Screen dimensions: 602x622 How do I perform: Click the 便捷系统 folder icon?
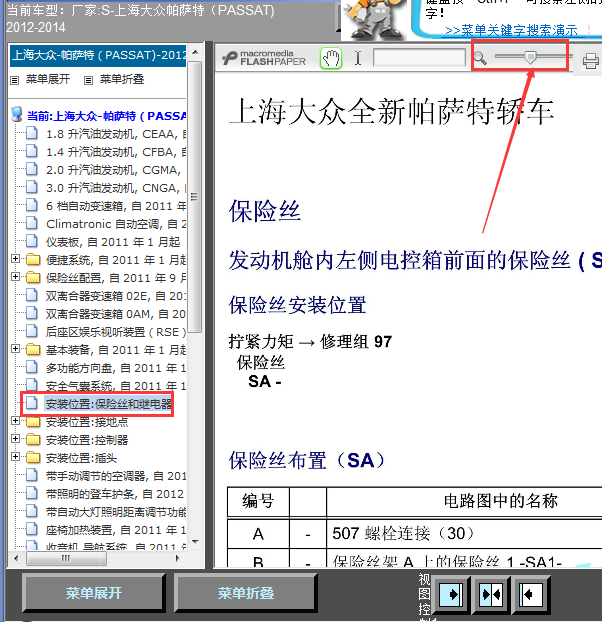pyautogui.click(x=33, y=260)
